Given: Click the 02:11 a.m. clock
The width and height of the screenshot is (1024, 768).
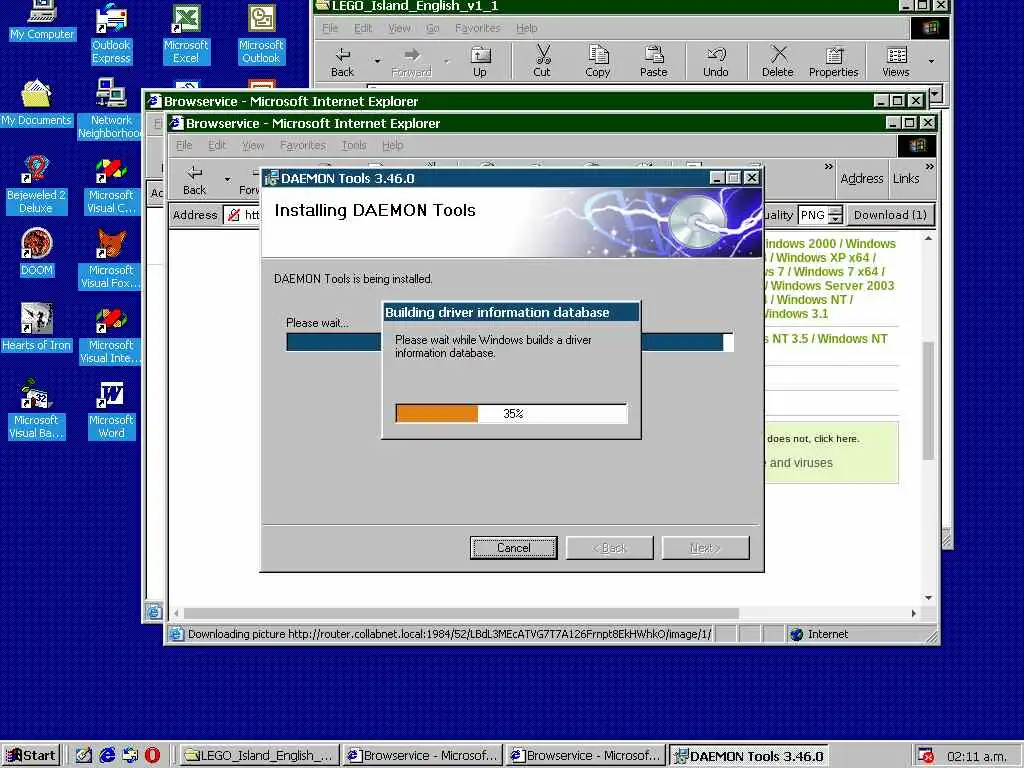Looking at the screenshot, I should [977, 756].
